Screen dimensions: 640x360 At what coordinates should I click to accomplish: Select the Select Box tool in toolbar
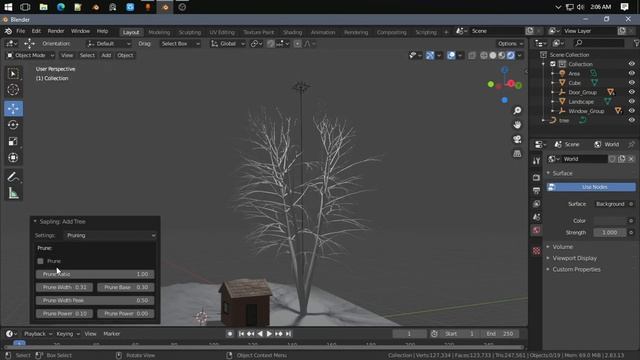pyautogui.click(x=13, y=74)
